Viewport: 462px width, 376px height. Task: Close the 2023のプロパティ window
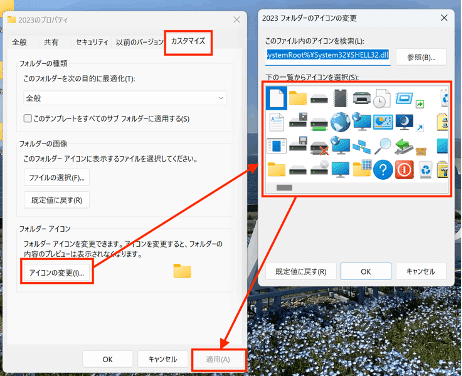[236, 20]
